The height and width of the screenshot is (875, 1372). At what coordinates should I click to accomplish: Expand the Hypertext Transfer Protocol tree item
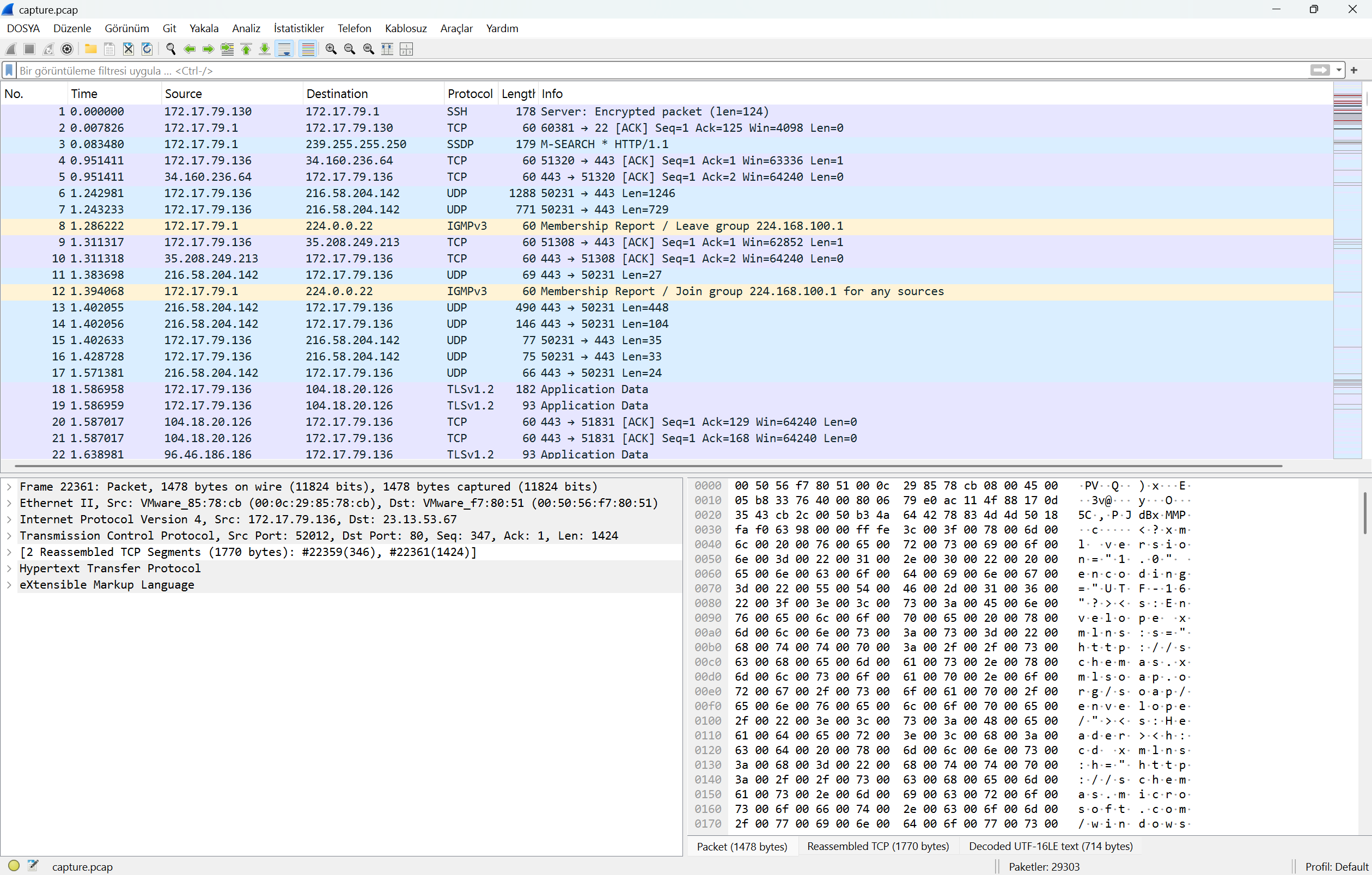(x=9, y=568)
